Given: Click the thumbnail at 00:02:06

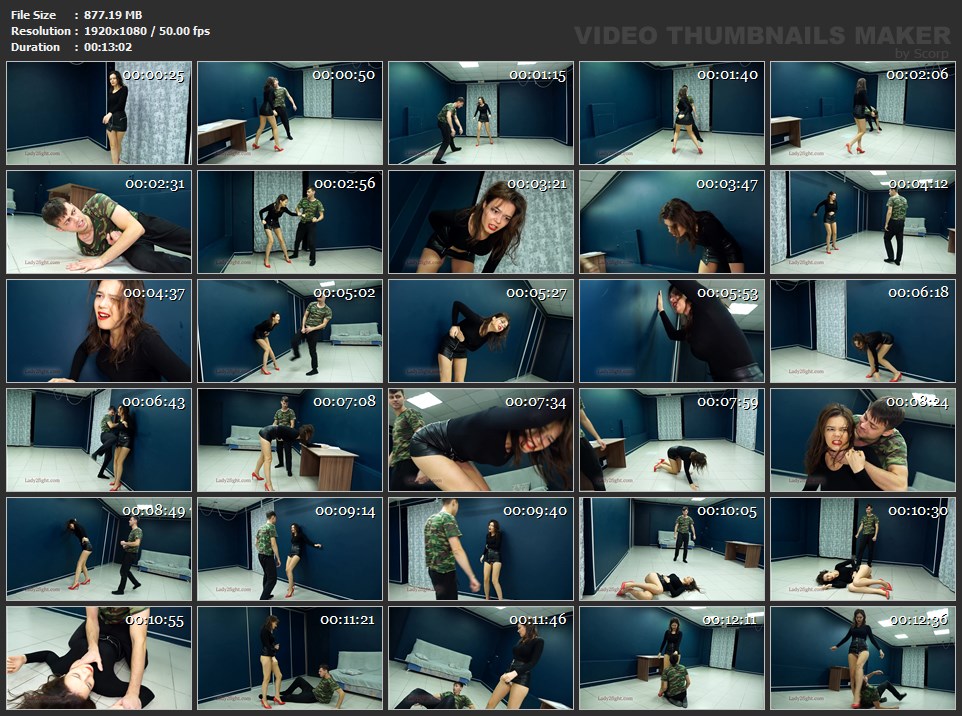Looking at the screenshot, I should pos(863,113).
